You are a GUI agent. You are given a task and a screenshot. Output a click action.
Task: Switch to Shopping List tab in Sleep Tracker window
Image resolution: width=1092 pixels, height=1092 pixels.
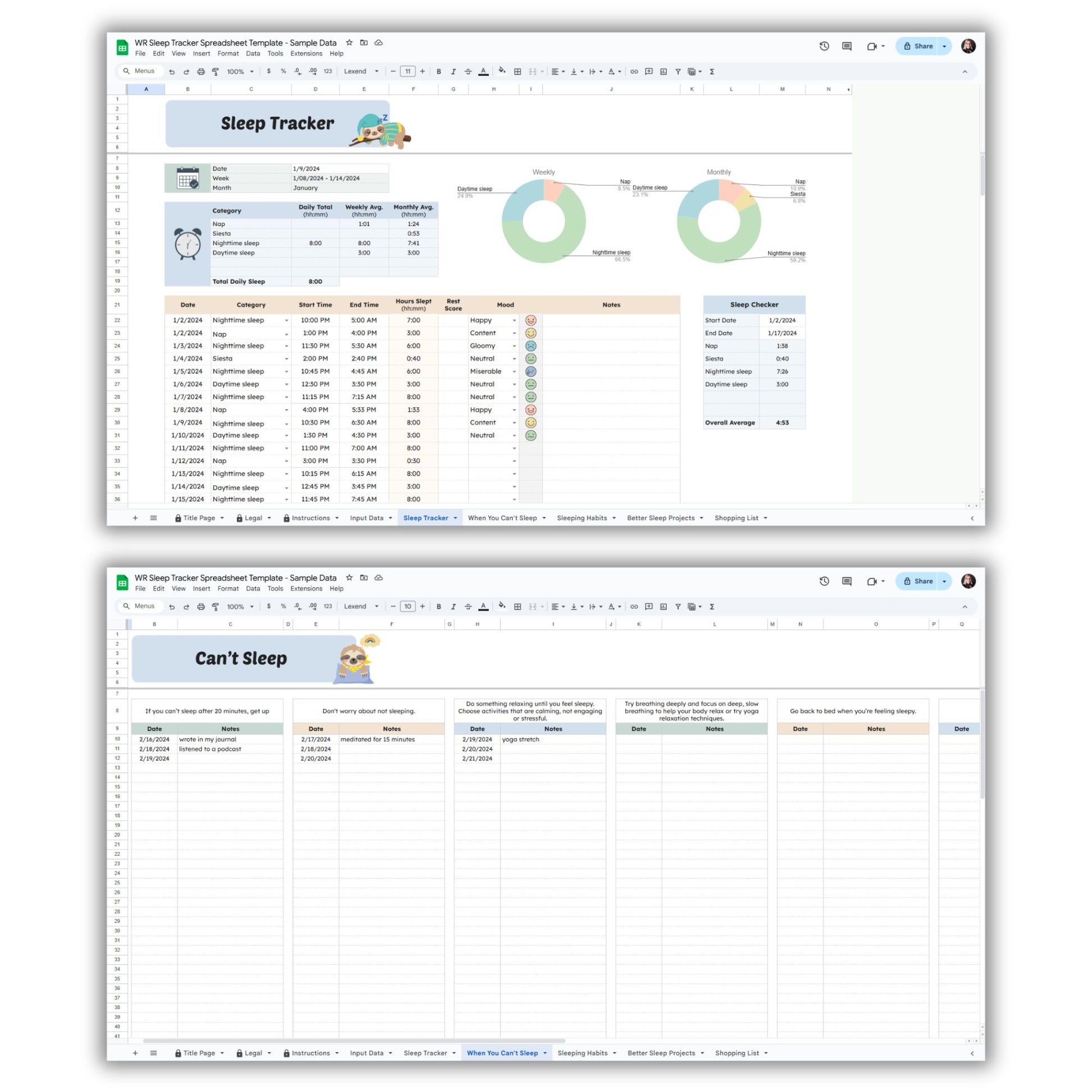[x=736, y=518]
